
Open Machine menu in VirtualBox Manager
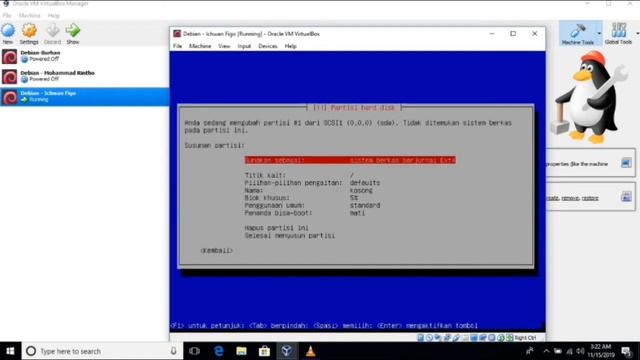29,16
